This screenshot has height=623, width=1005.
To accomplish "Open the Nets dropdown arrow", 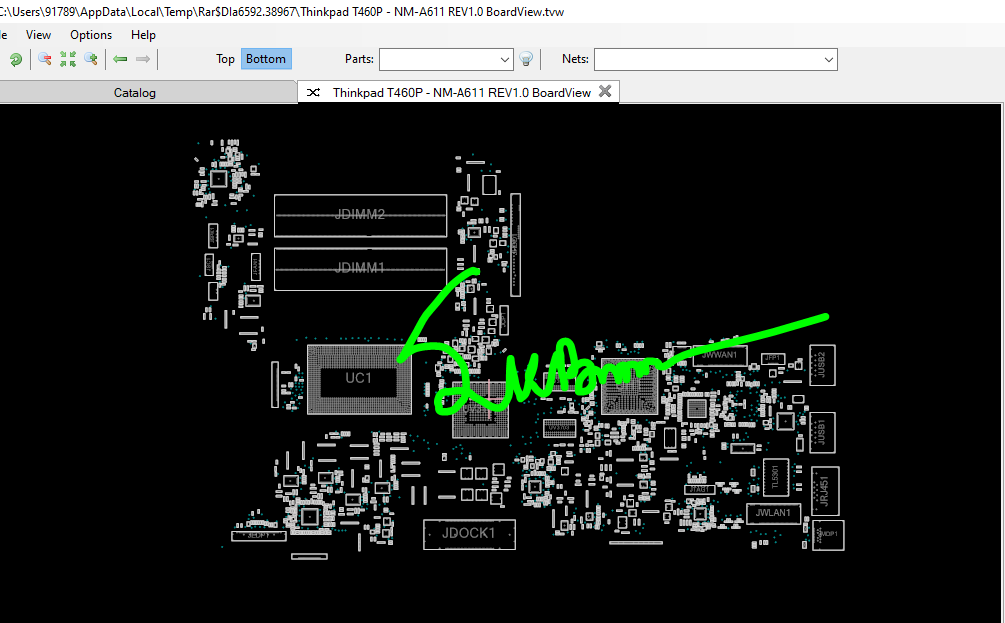I will [828, 60].
